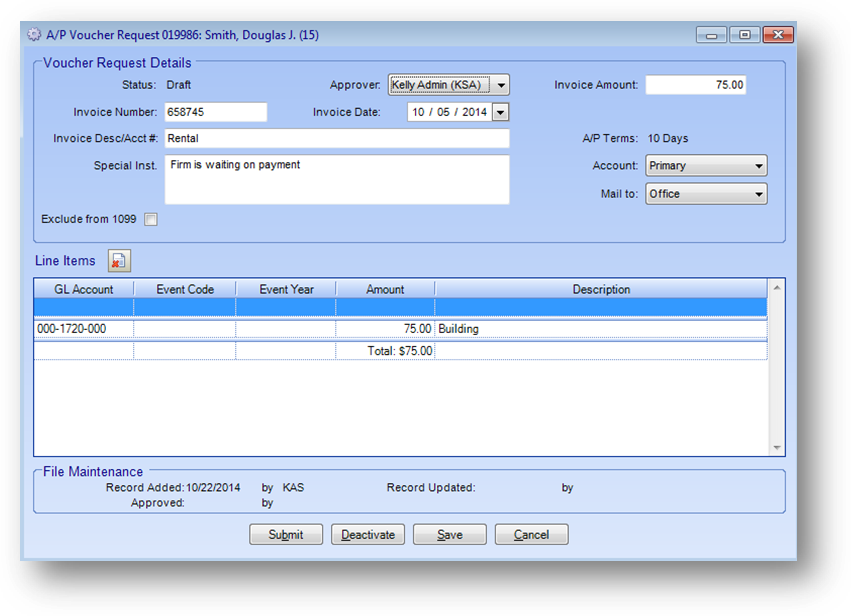Click the Building description cell
851x616 pixels.
tap(601, 329)
